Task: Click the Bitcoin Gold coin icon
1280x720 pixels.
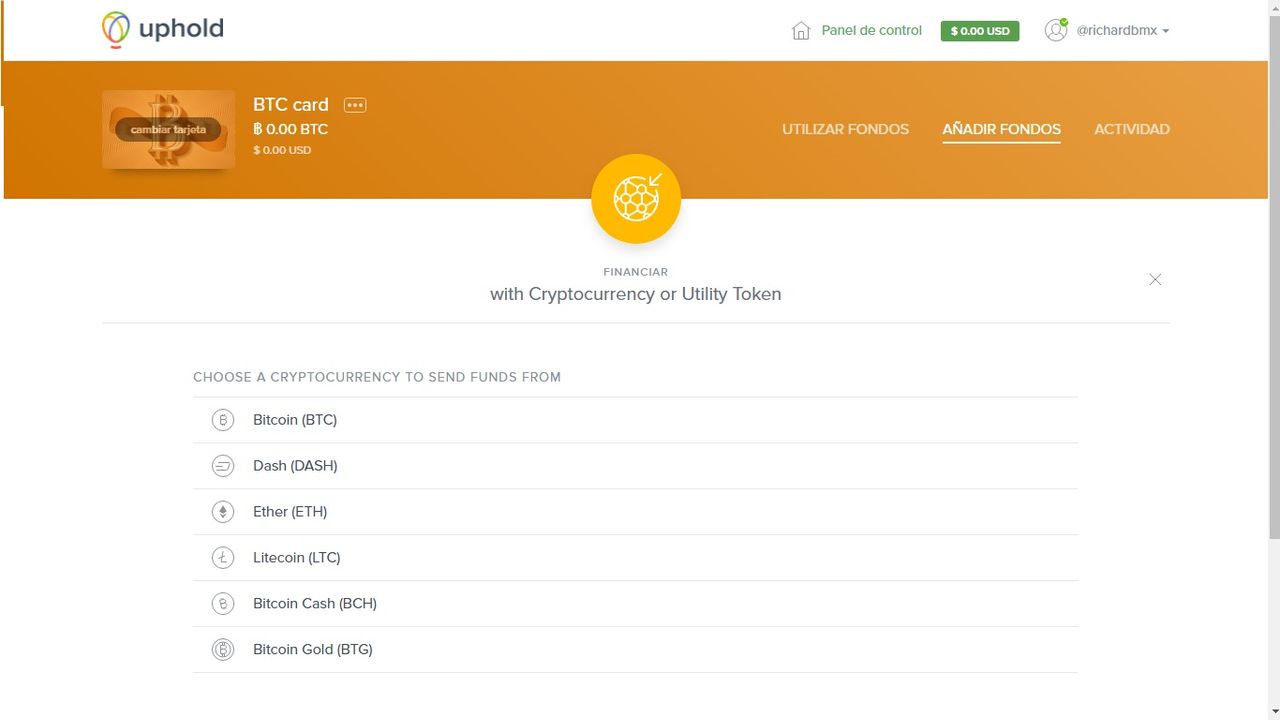Action: (x=222, y=650)
